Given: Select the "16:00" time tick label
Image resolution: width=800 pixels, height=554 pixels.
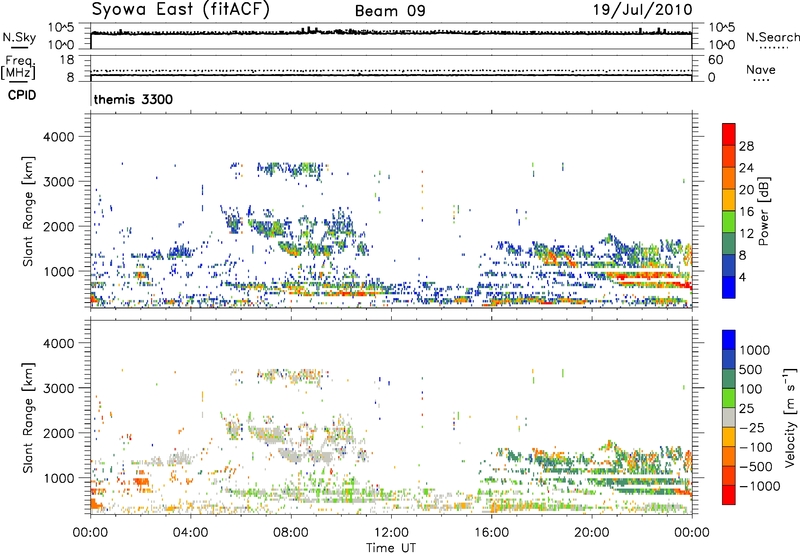Looking at the screenshot, I should [491, 533].
